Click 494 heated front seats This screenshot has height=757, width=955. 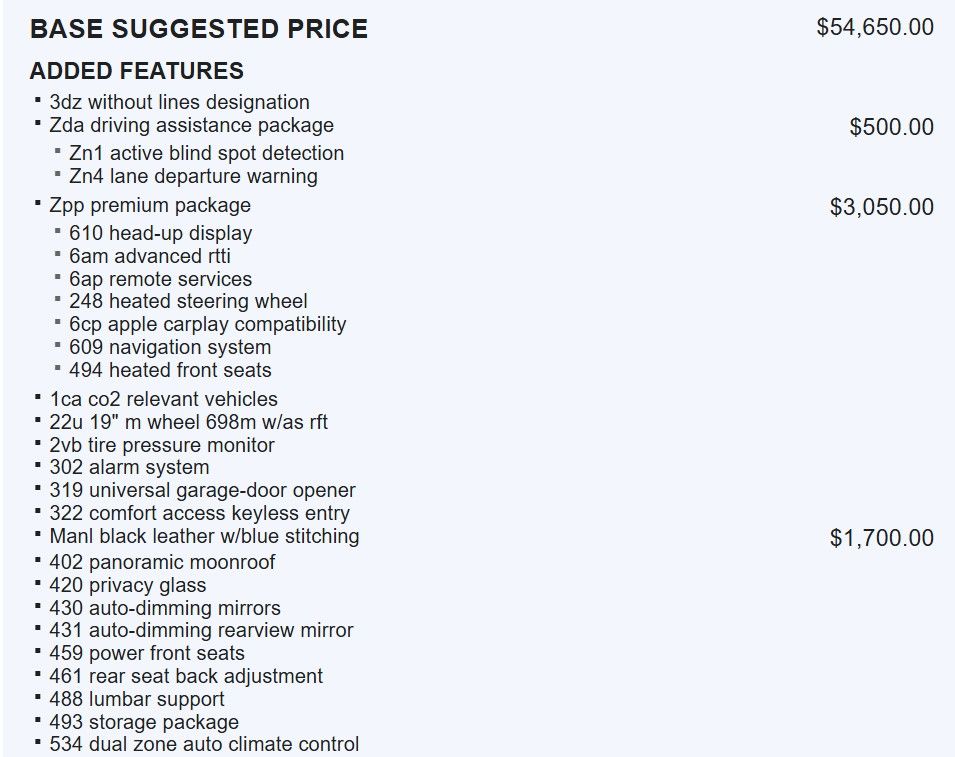tap(170, 370)
